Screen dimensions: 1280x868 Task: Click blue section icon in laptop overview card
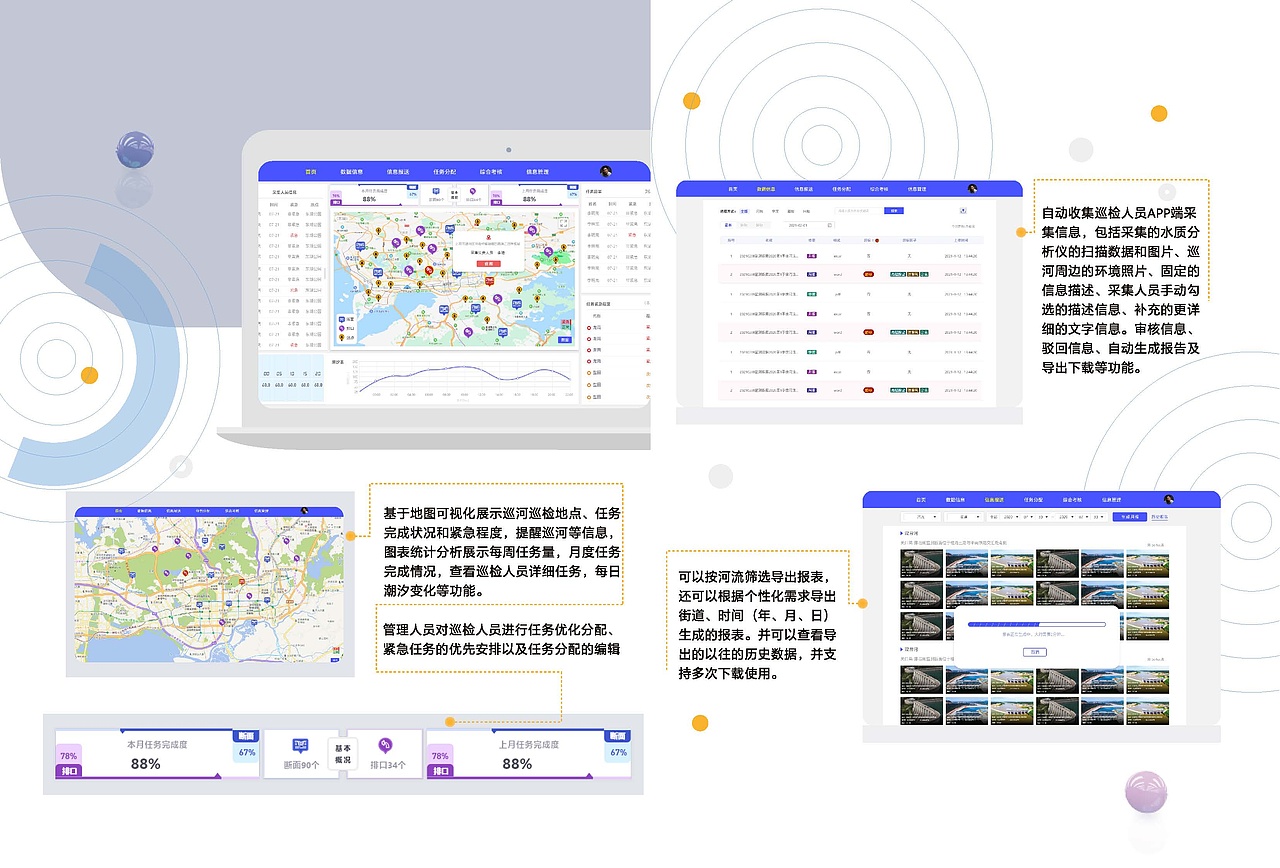(x=435, y=190)
